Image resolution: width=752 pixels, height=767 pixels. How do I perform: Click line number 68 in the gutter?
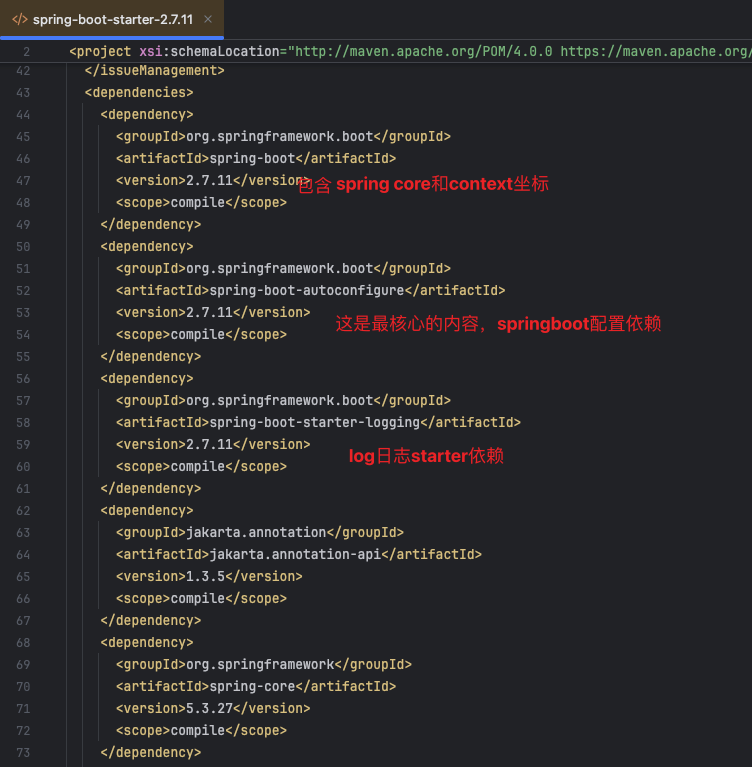pos(23,642)
